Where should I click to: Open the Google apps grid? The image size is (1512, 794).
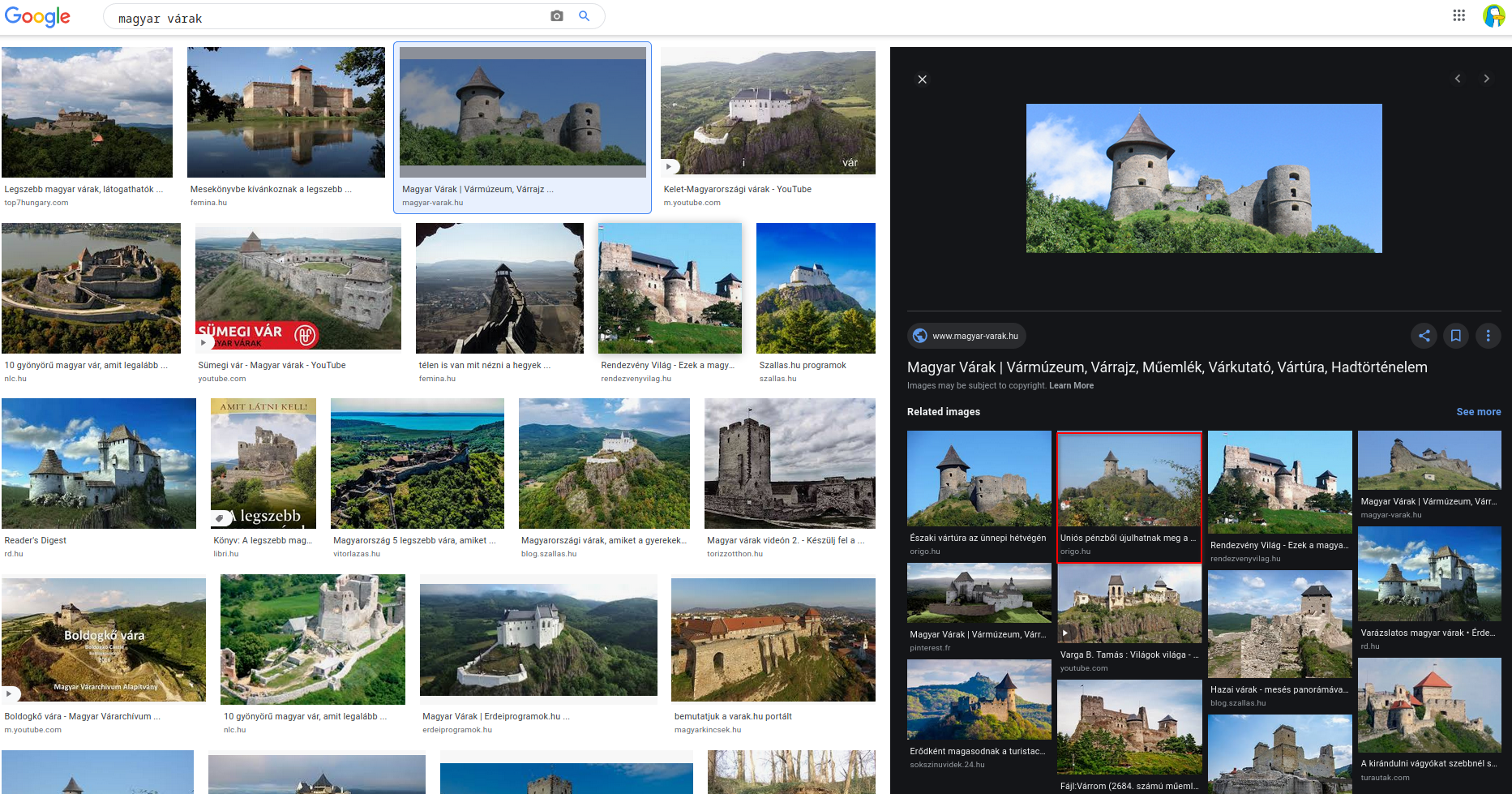(x=1458, y=15)
